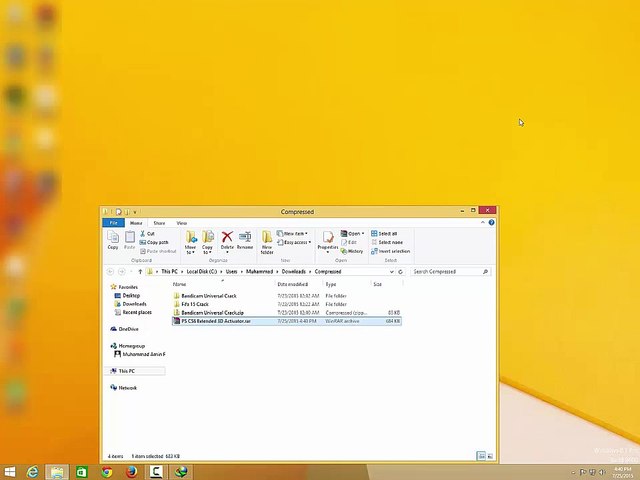Image resolution: width=640 pixels, height=480 pixels.
Task: Click the help question mark icon
Action: click(491, 222)
